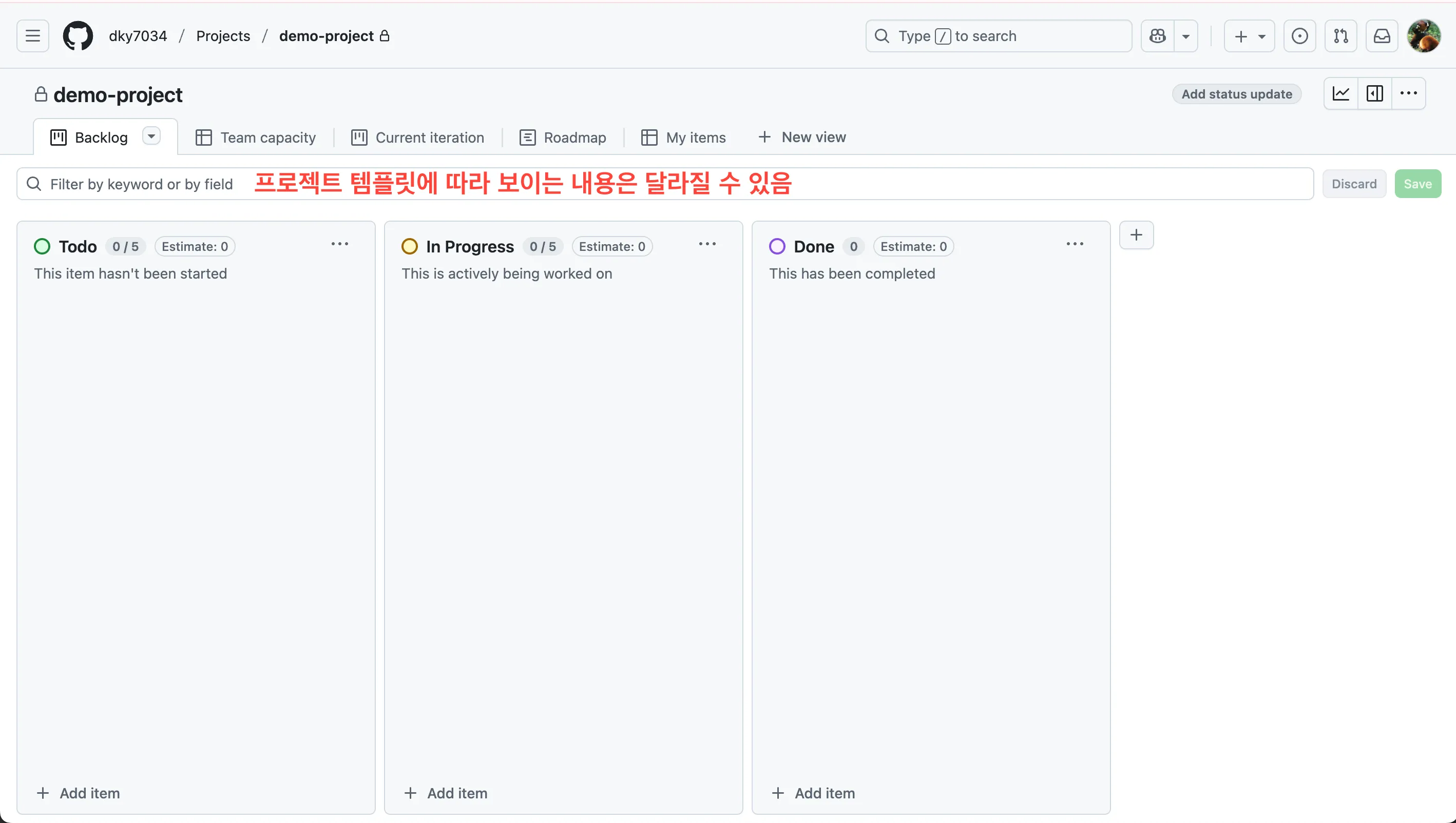
Task: Add a new column with plus
Action: pos(1136,235)
